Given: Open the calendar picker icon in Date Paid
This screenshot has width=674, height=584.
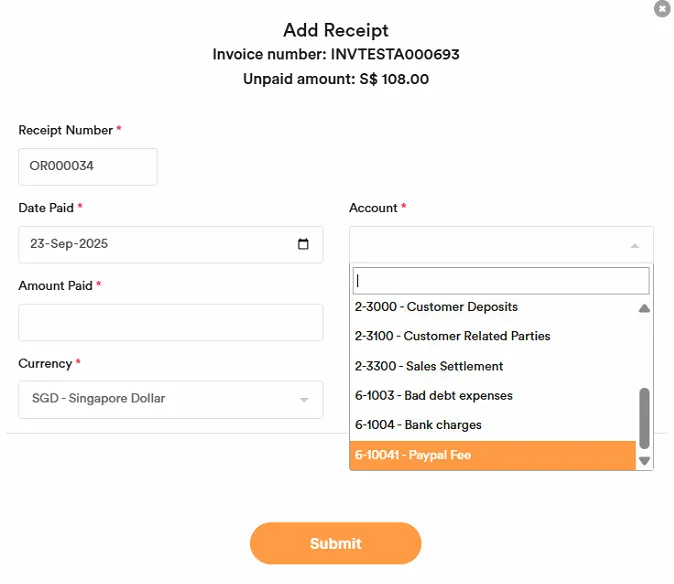Looking at the screenshot, I should tap(304, 244).
